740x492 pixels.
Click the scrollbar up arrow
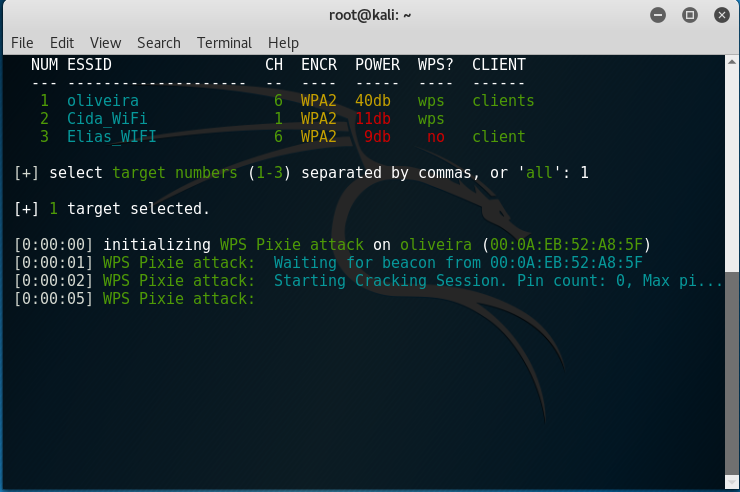732,62
